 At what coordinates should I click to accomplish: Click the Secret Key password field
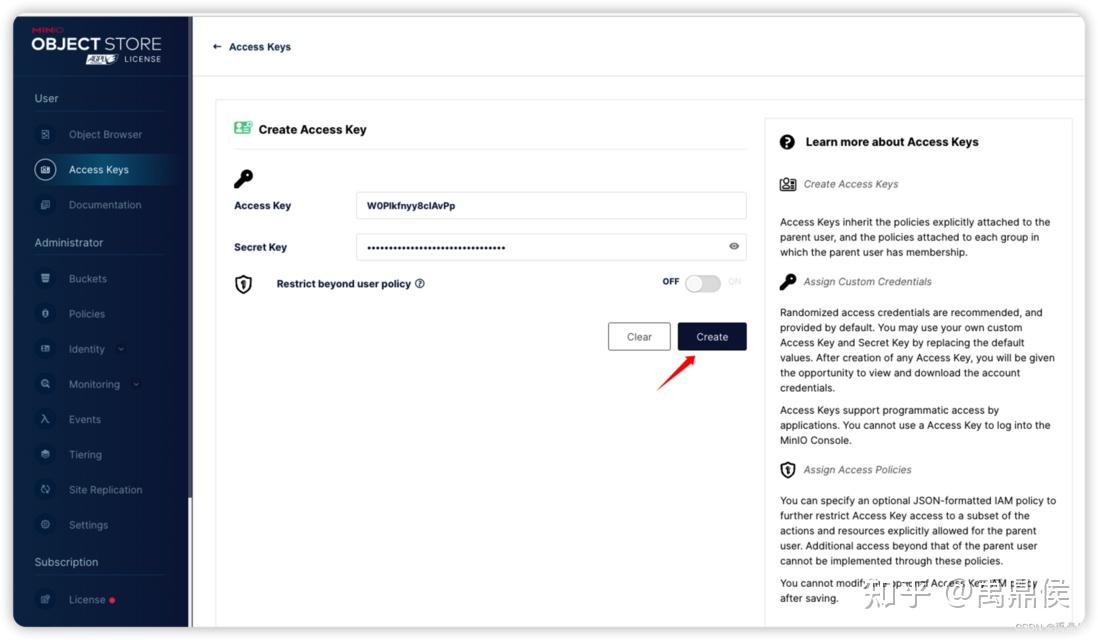[540, 247]
